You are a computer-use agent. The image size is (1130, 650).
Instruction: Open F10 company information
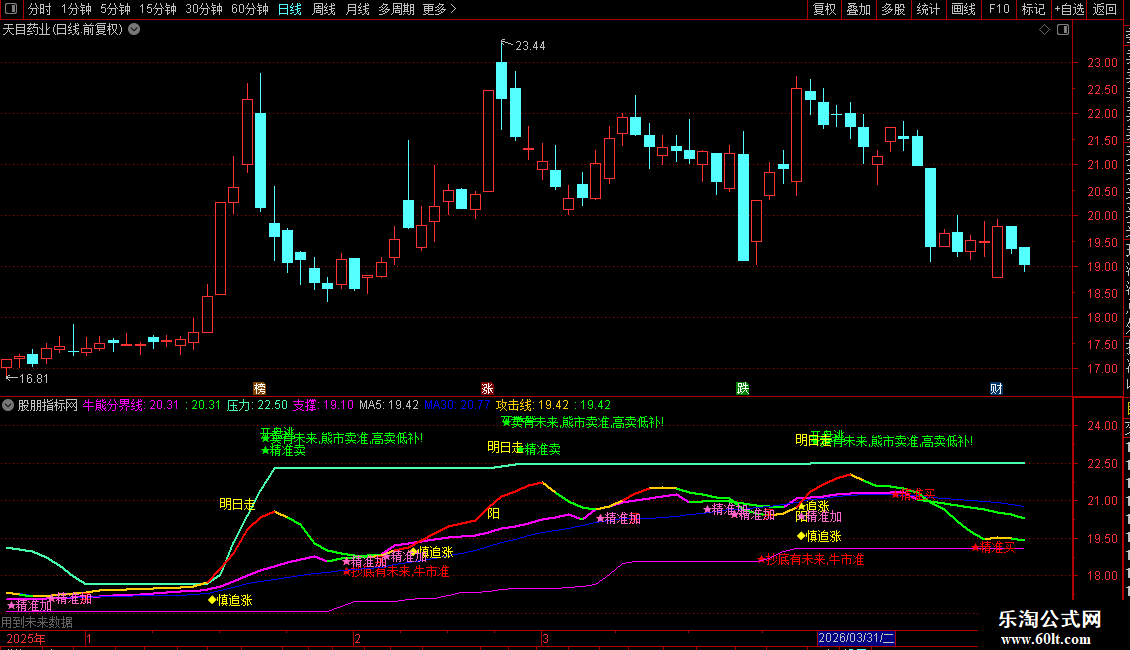click(999, 9)
